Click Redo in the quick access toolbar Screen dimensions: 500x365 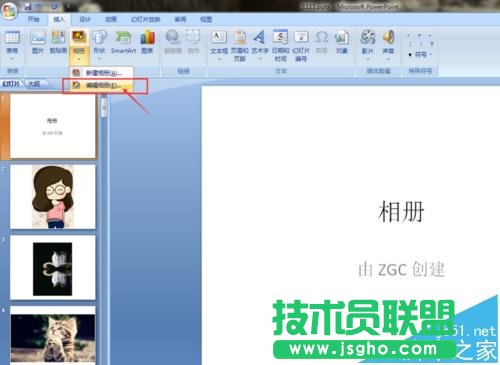[55, 6]
